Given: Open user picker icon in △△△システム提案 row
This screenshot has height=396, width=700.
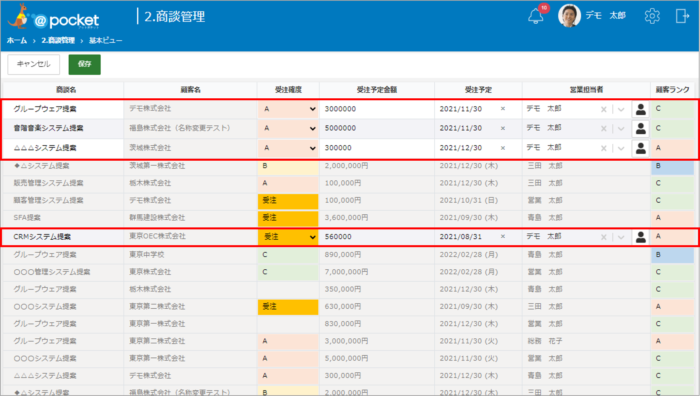Looking at the screenshot, I should click(641, 148).
